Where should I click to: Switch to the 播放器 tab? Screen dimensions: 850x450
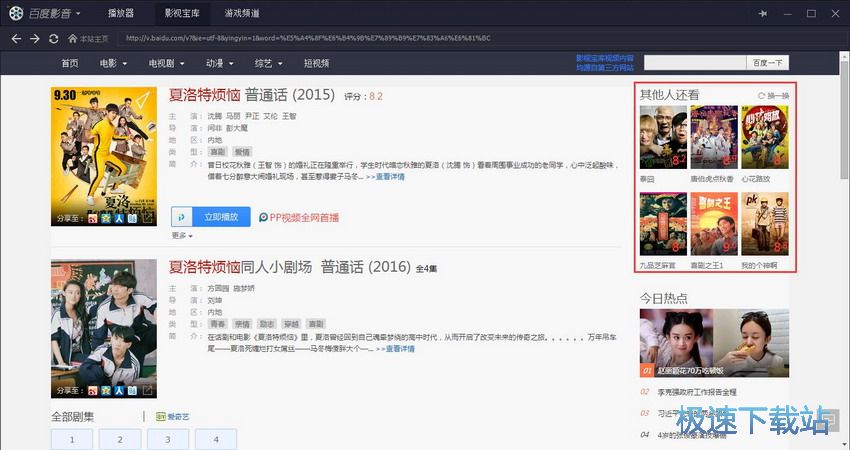click(121, 13)
